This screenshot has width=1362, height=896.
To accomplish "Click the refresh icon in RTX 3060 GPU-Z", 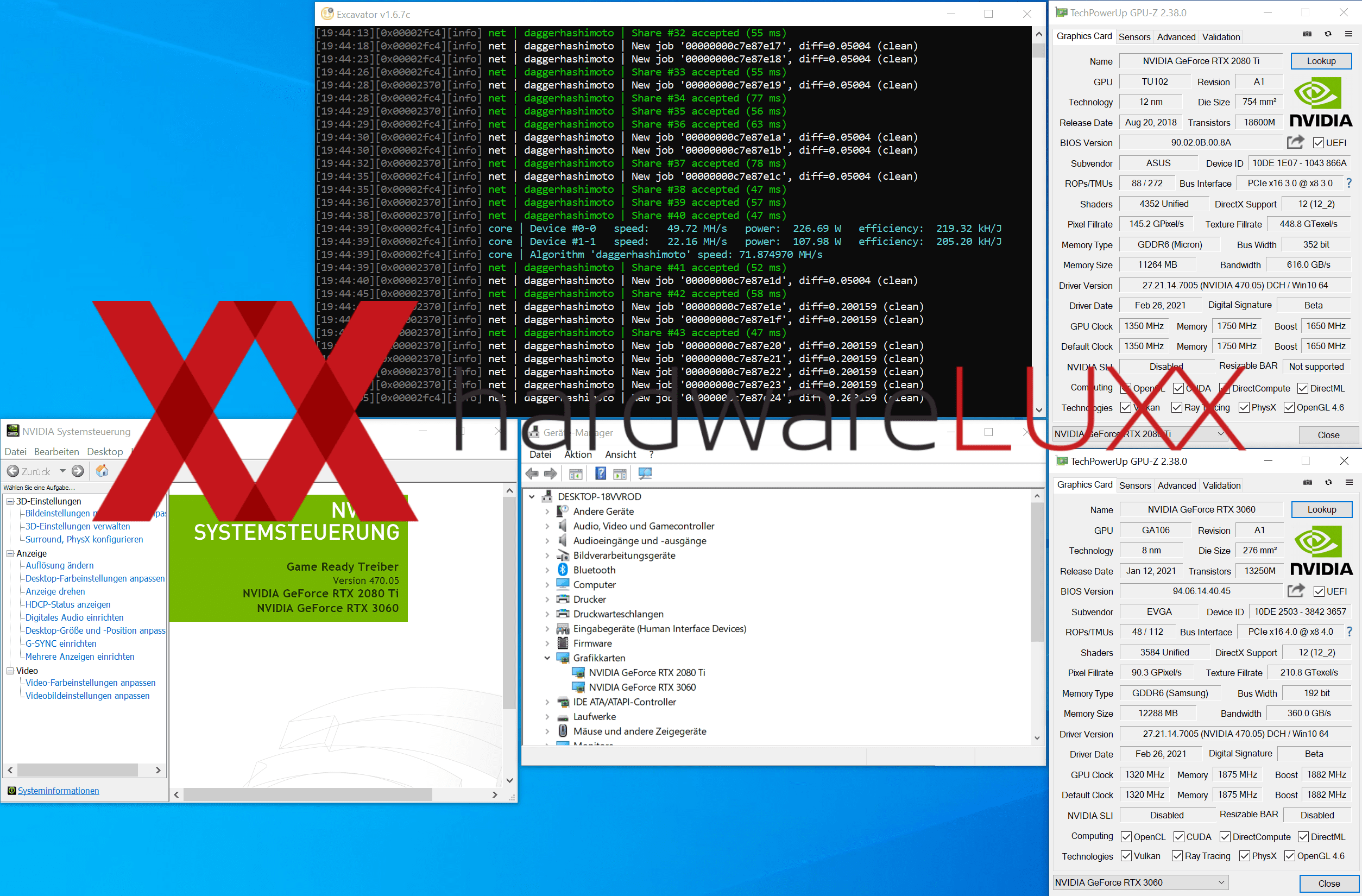I will 1329,483.
